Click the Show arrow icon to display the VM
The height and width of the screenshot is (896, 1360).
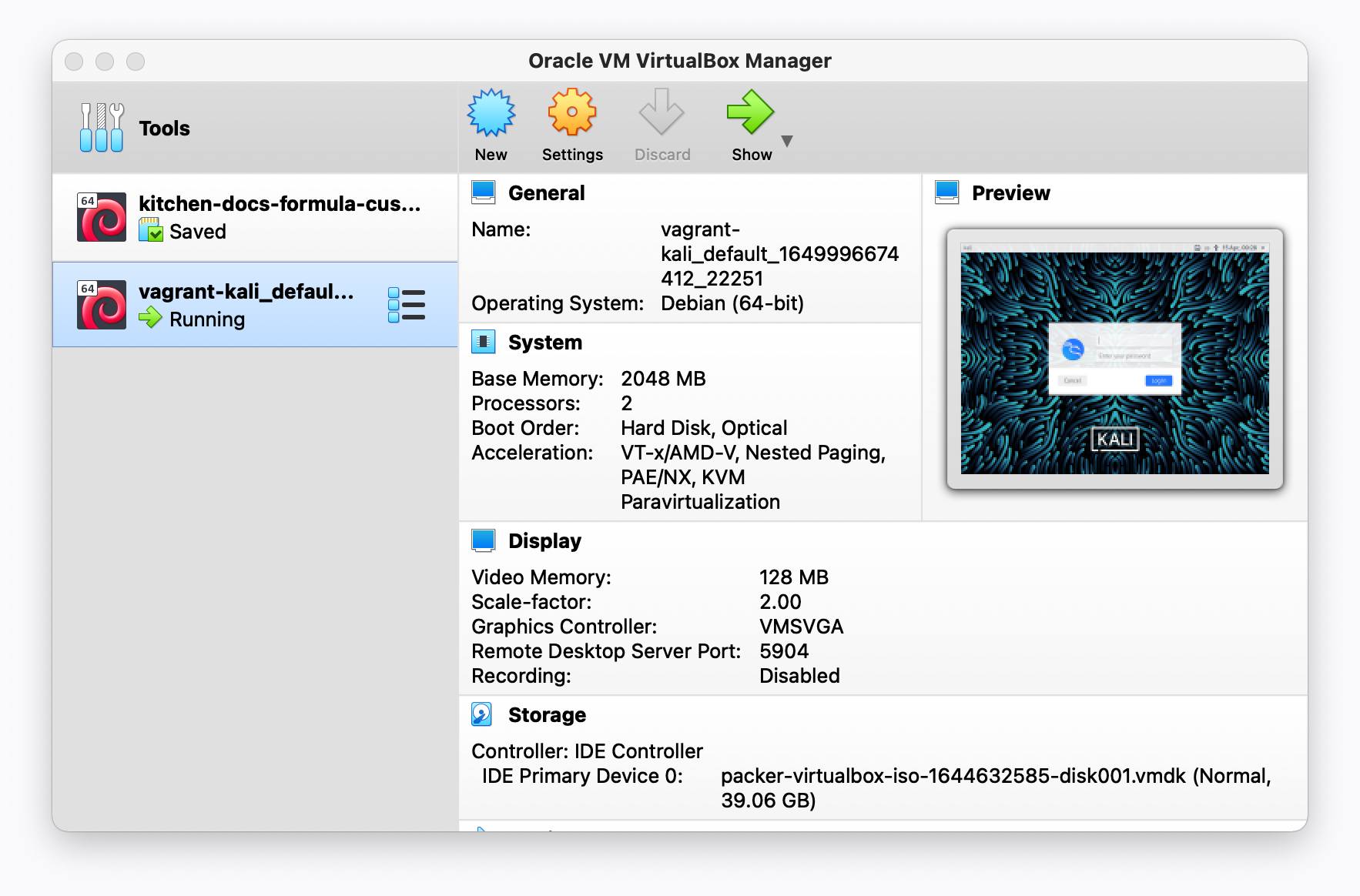click(751, 112)
